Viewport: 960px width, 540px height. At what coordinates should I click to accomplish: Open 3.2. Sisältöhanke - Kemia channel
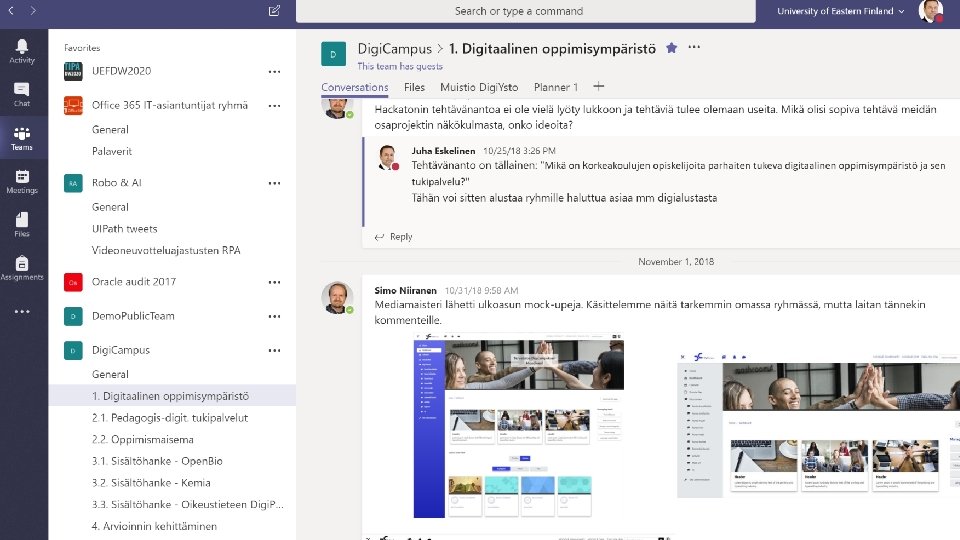[151, 482]
